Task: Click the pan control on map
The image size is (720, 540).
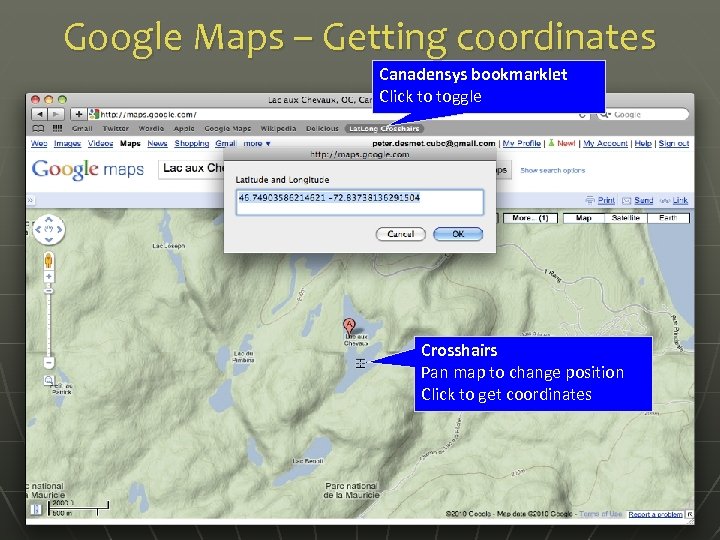Action: pyautogui.click(x=49, y=229)
